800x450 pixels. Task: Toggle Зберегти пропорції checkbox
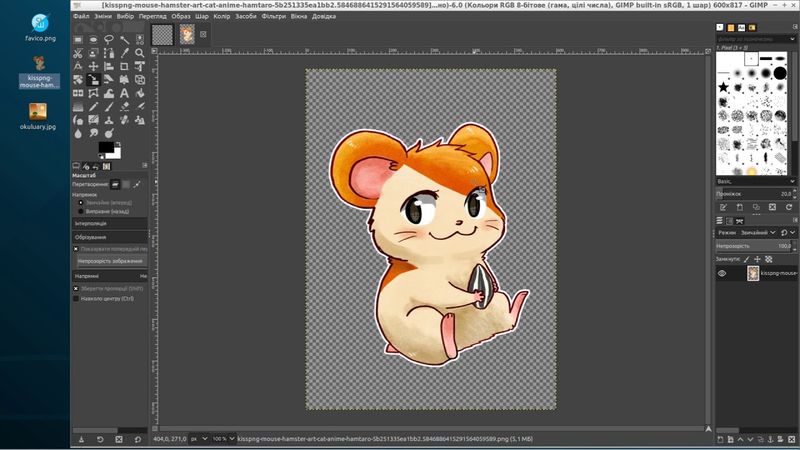pos(76,288)
